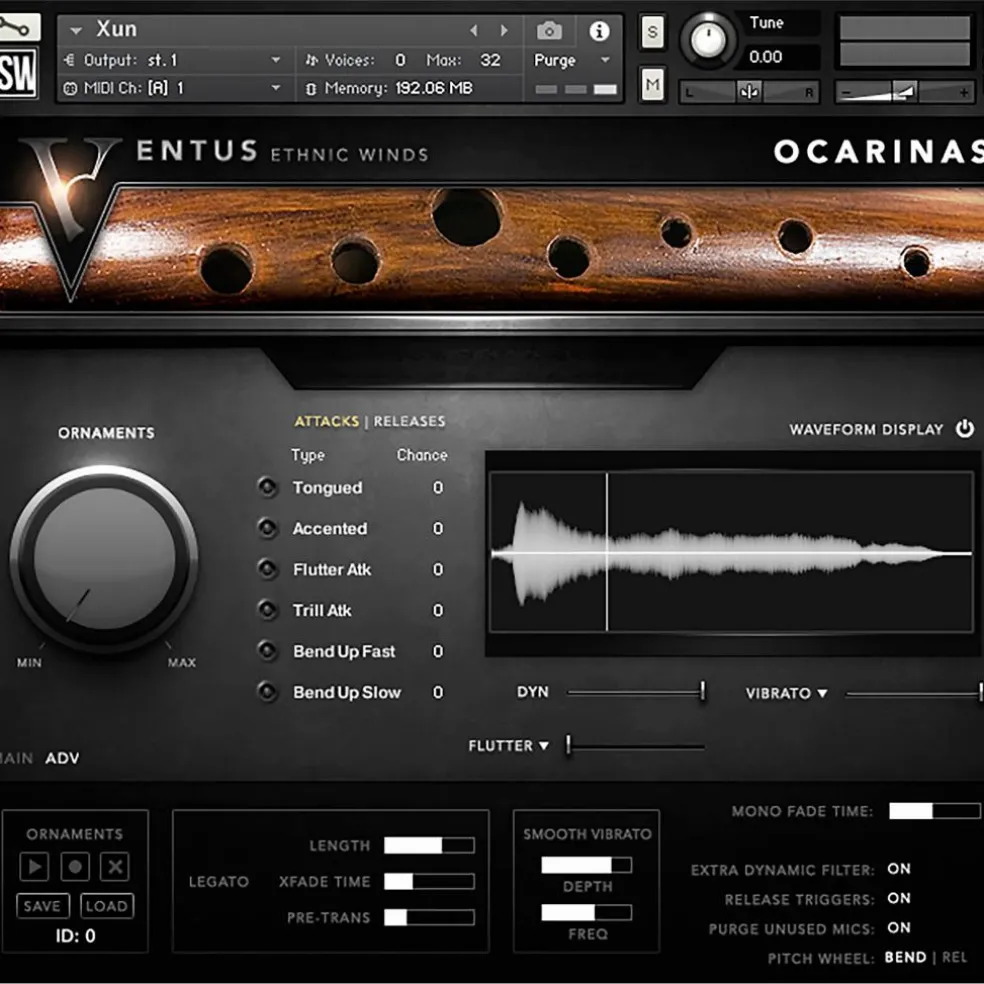The image size is (984, 984).
Task: Adjust the Smooth Vibrato Depth bar
Action: (587, 865)
